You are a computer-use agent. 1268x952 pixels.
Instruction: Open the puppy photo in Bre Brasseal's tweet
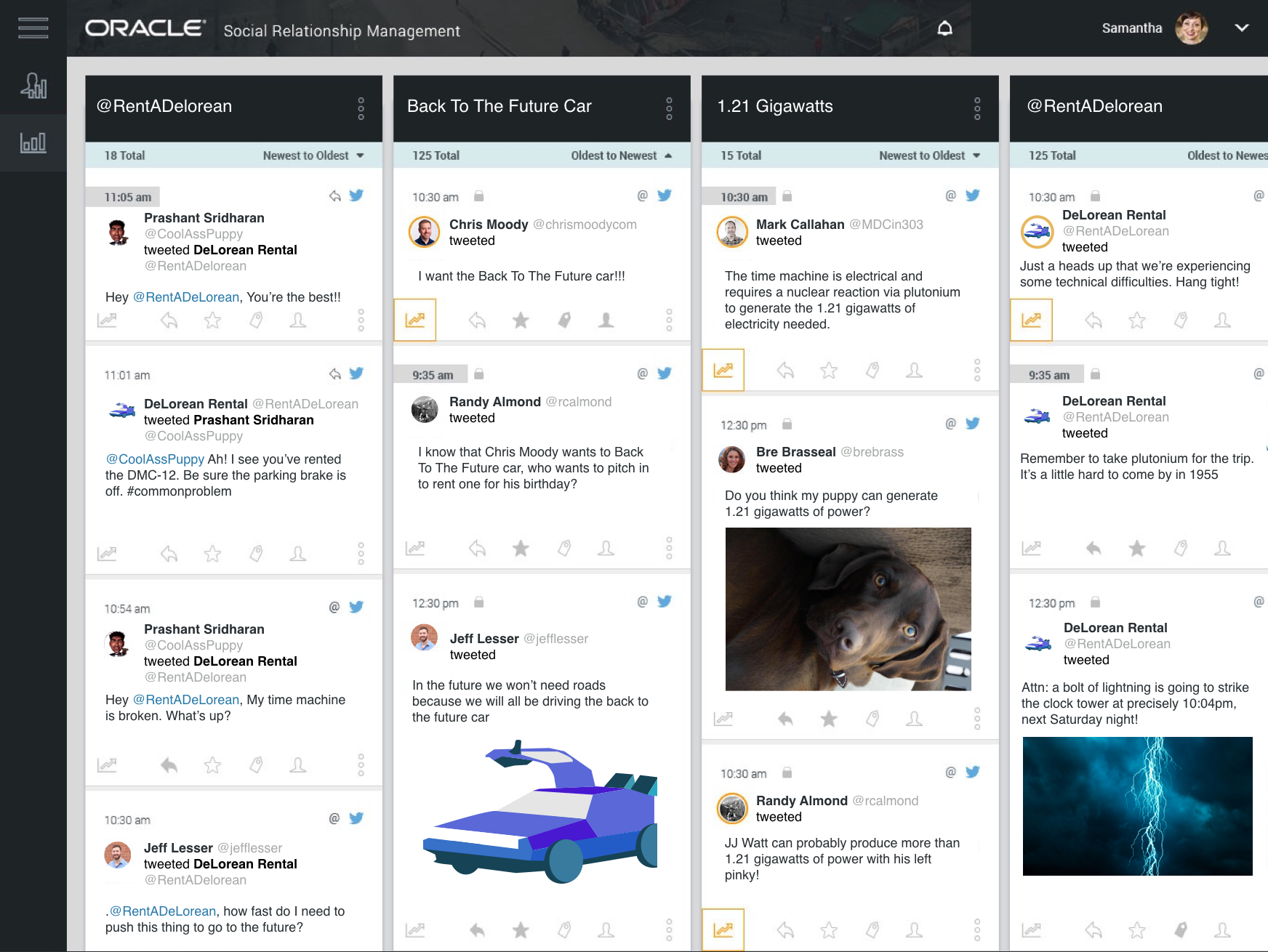pyautogui.click(x=848, y=609)
